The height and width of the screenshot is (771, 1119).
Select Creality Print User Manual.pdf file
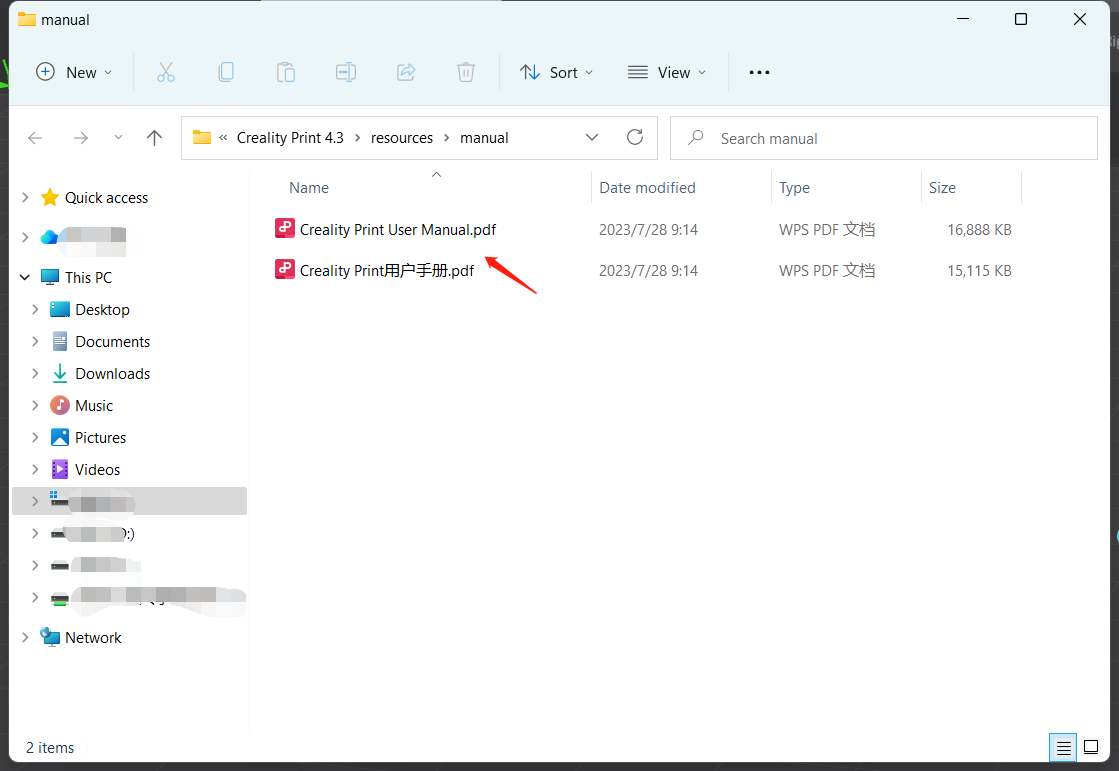coord(398,230)
